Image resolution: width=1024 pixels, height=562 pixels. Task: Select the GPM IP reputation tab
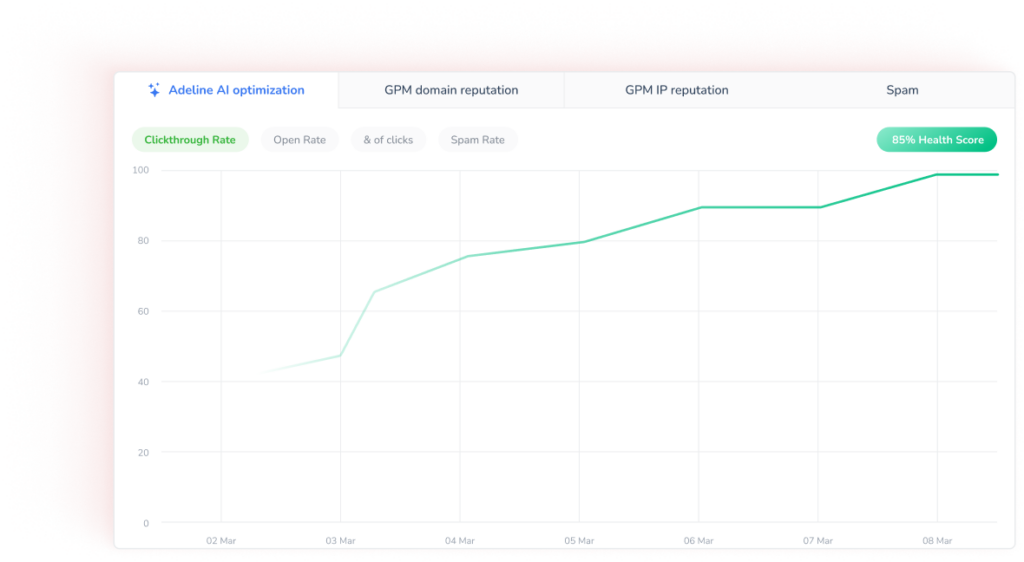pyautogui.click(x=676, y=90)
